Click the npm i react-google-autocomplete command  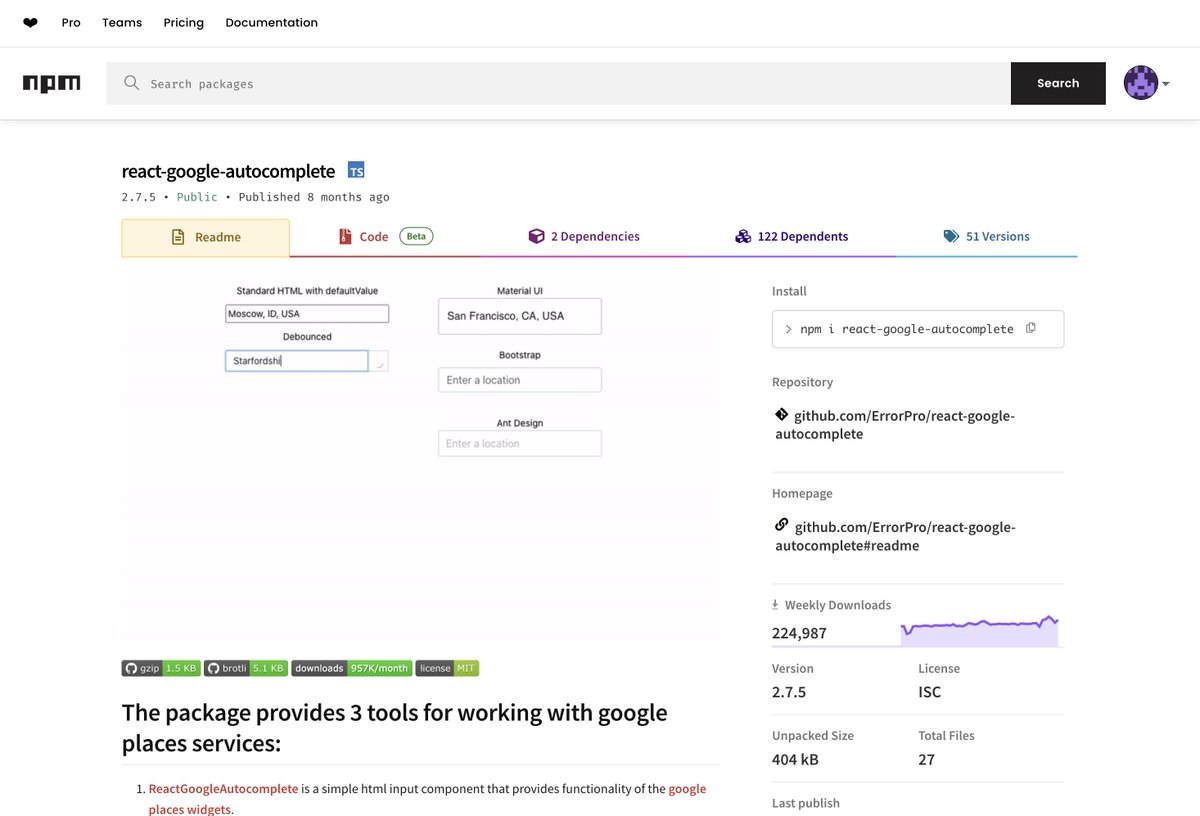coord(907,329)
